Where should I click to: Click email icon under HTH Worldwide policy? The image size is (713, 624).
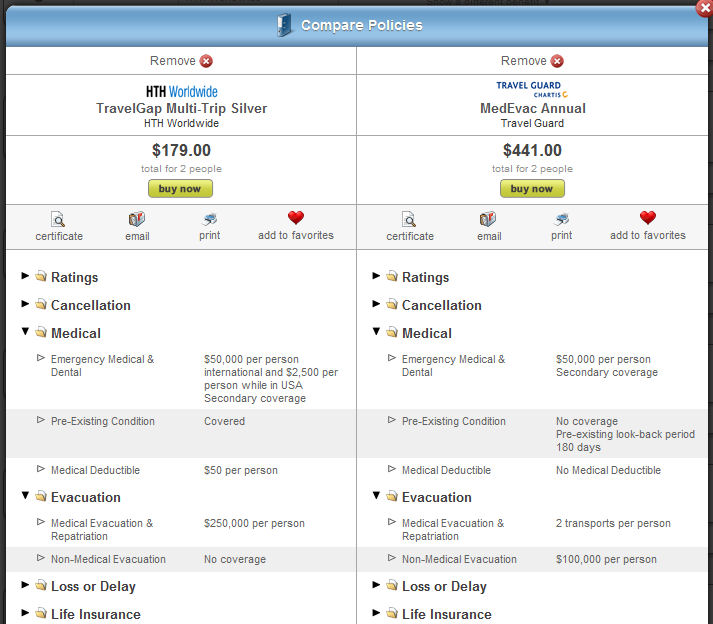click(137, 219)
